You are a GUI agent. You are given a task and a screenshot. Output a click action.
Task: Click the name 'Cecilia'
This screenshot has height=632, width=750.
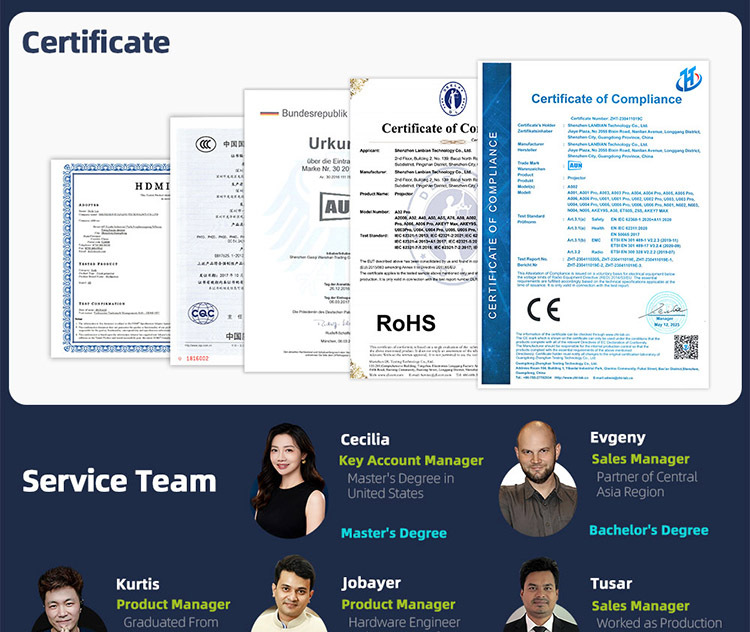point(365,439)
